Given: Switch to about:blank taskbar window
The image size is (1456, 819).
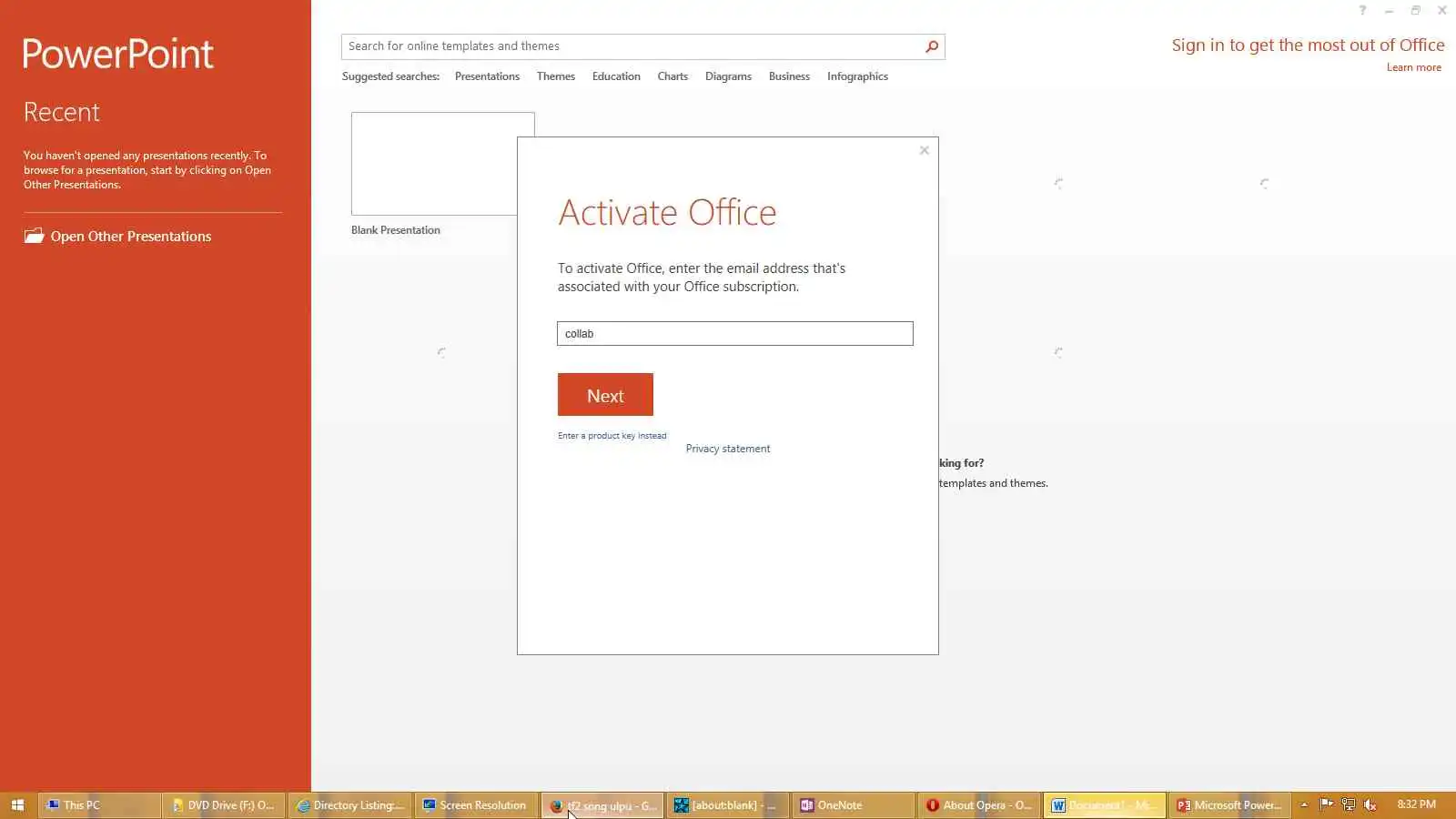Looking at the screenshot, I should coord(728,805).
